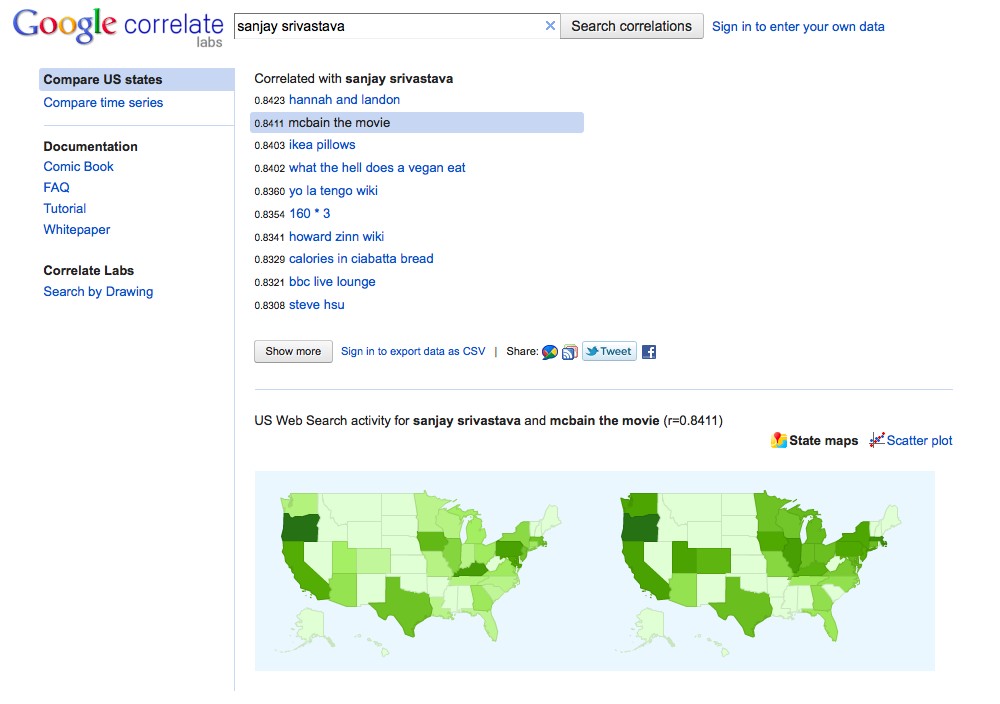Switch to Compare time series
Viewport: 1000px width, 704px height.
coord(103,103)
